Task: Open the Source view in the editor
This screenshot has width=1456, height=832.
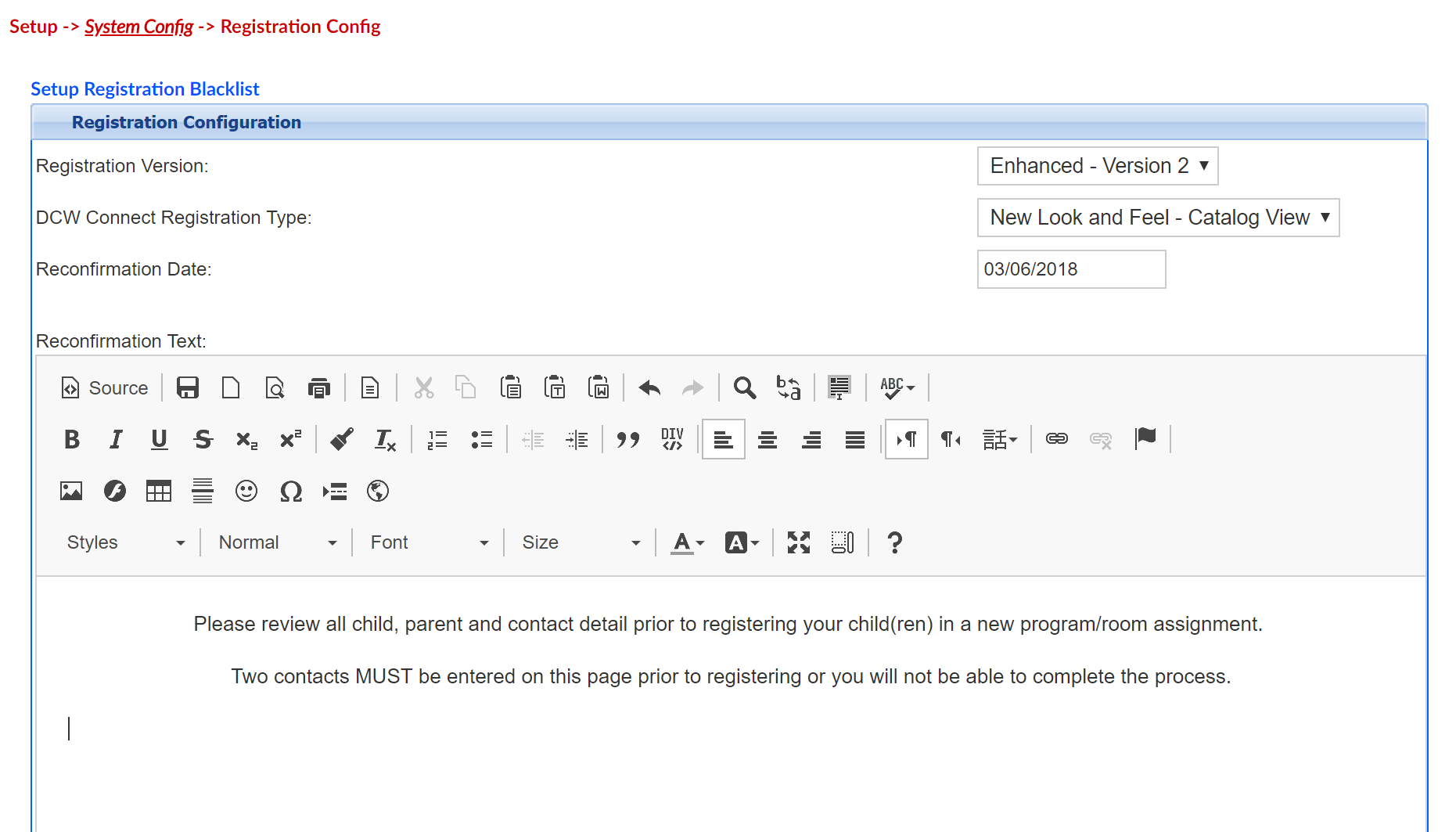Action: point(104,387)
